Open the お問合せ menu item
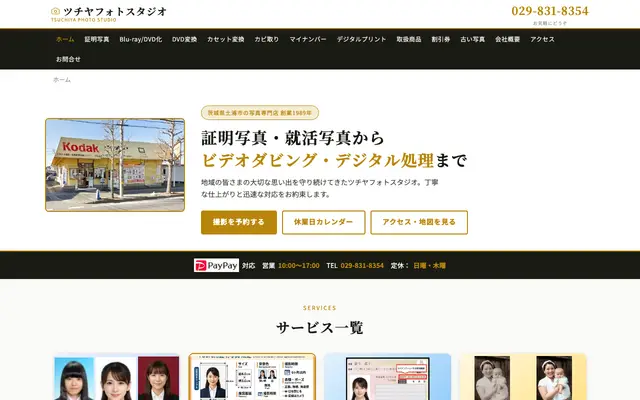Image resolution: width=640 pixels, height=400 pixels. tap(68, 59)
